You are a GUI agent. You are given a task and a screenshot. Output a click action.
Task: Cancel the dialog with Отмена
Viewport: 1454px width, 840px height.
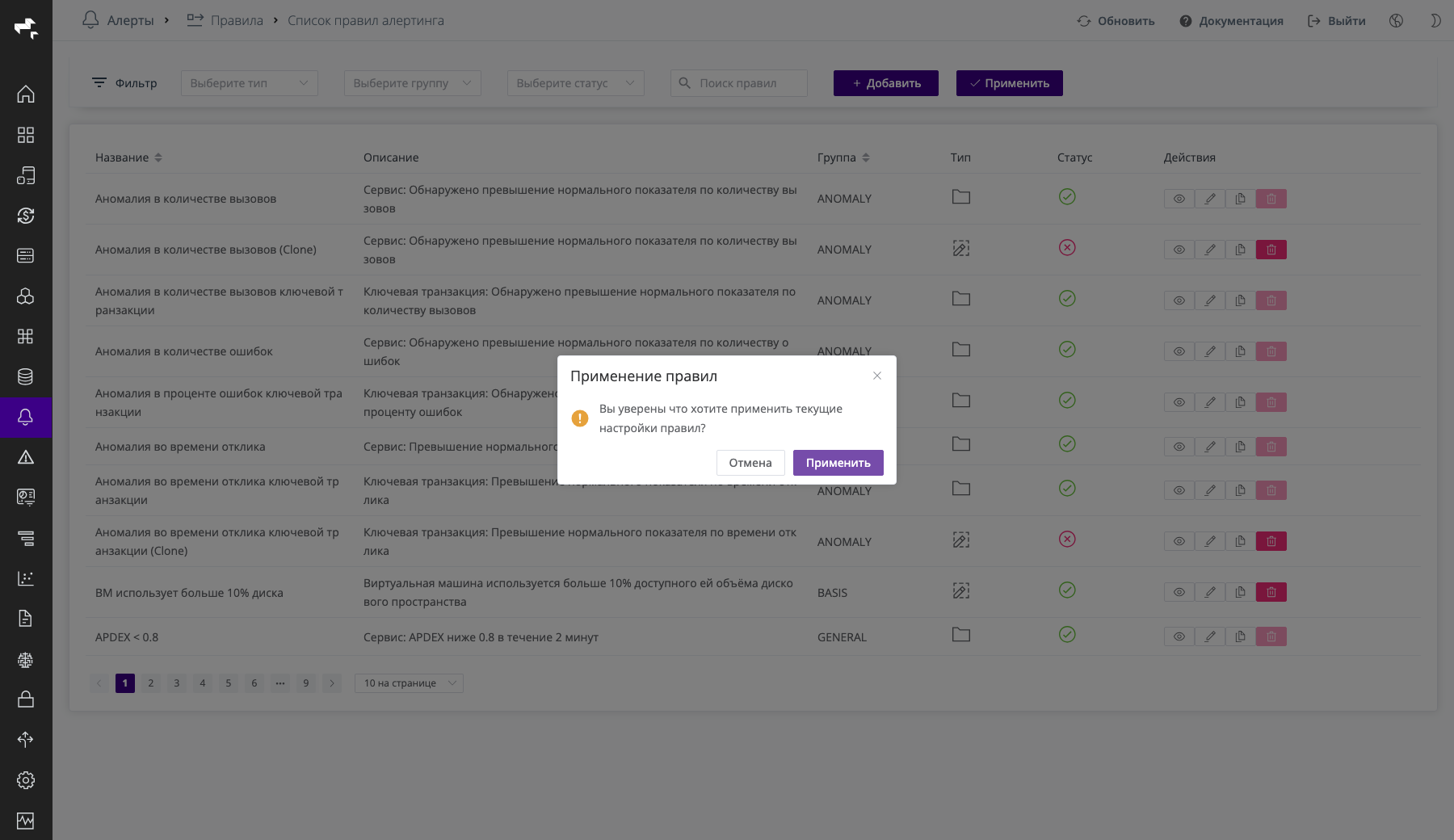(750, 463)
